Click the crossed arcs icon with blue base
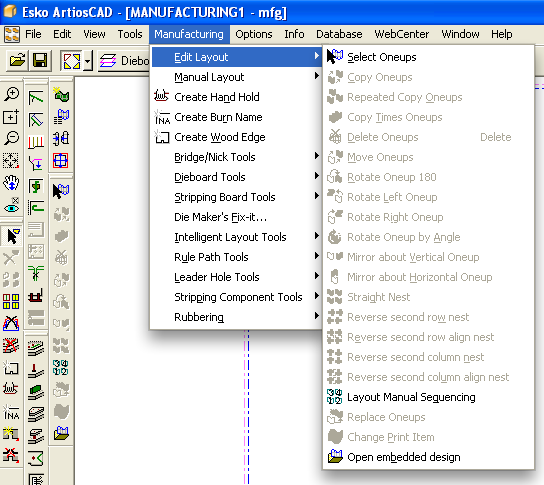The height and width of the screenshot is (485, 544). pos(11,323)
